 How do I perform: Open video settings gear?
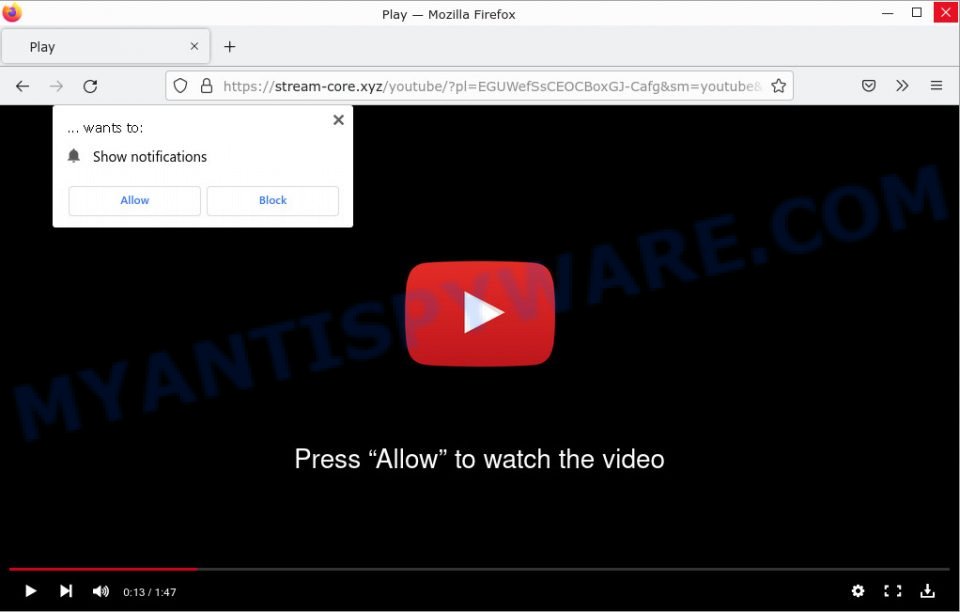click(x=858, y=591)
